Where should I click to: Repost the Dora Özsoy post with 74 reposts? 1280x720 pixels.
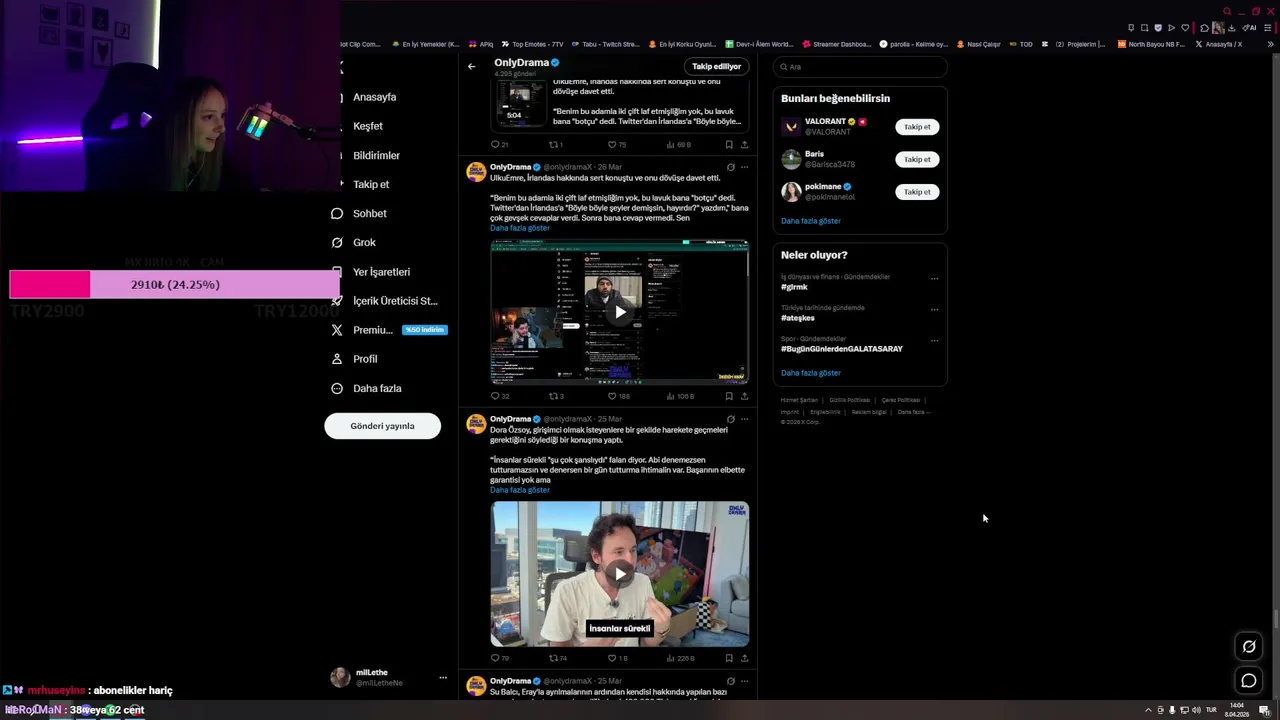pos(558,658)
